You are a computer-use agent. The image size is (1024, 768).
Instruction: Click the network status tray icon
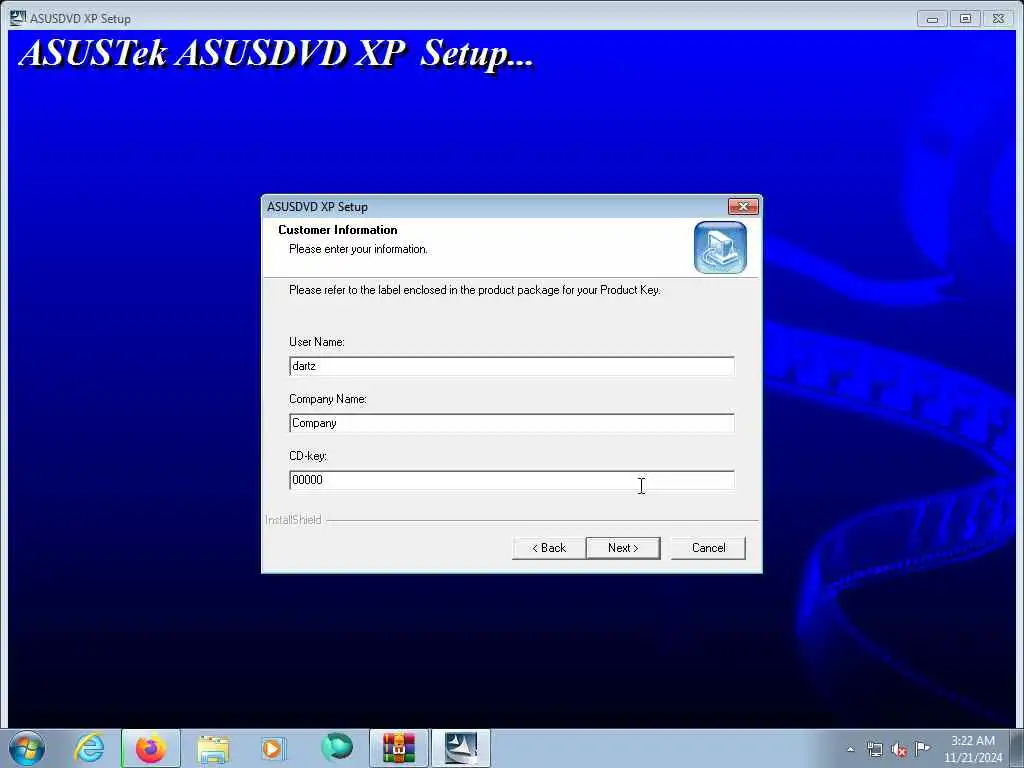pos(874,749)
